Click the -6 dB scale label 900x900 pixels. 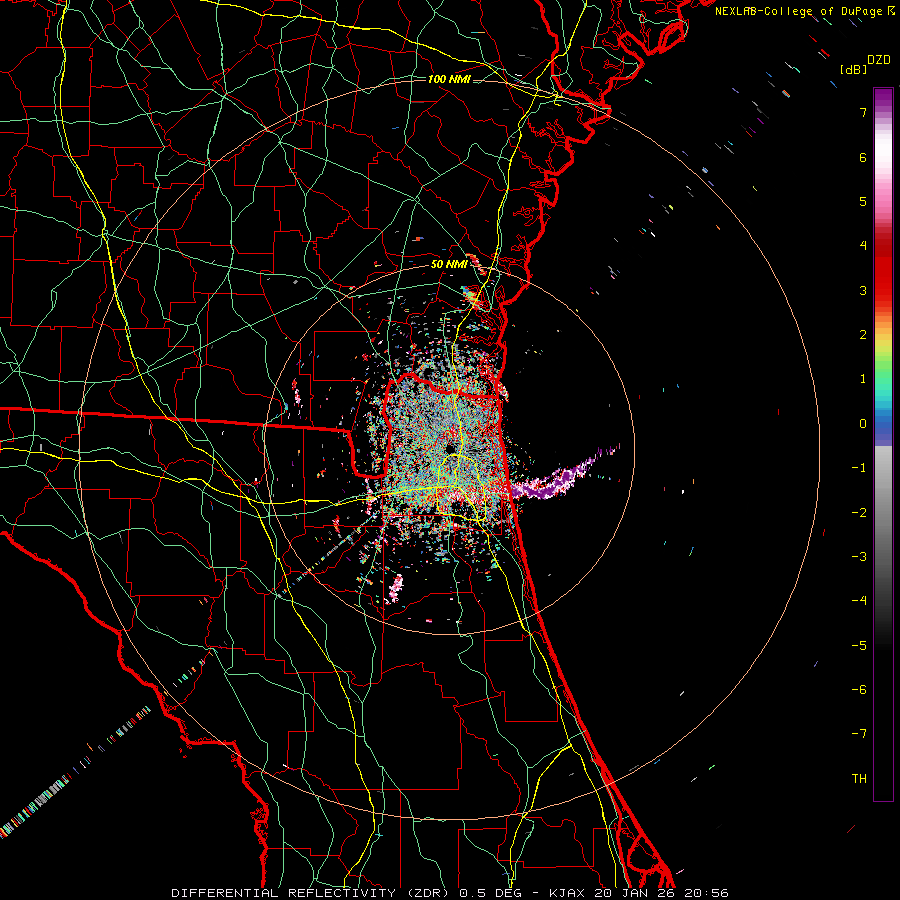click(859, 689)
